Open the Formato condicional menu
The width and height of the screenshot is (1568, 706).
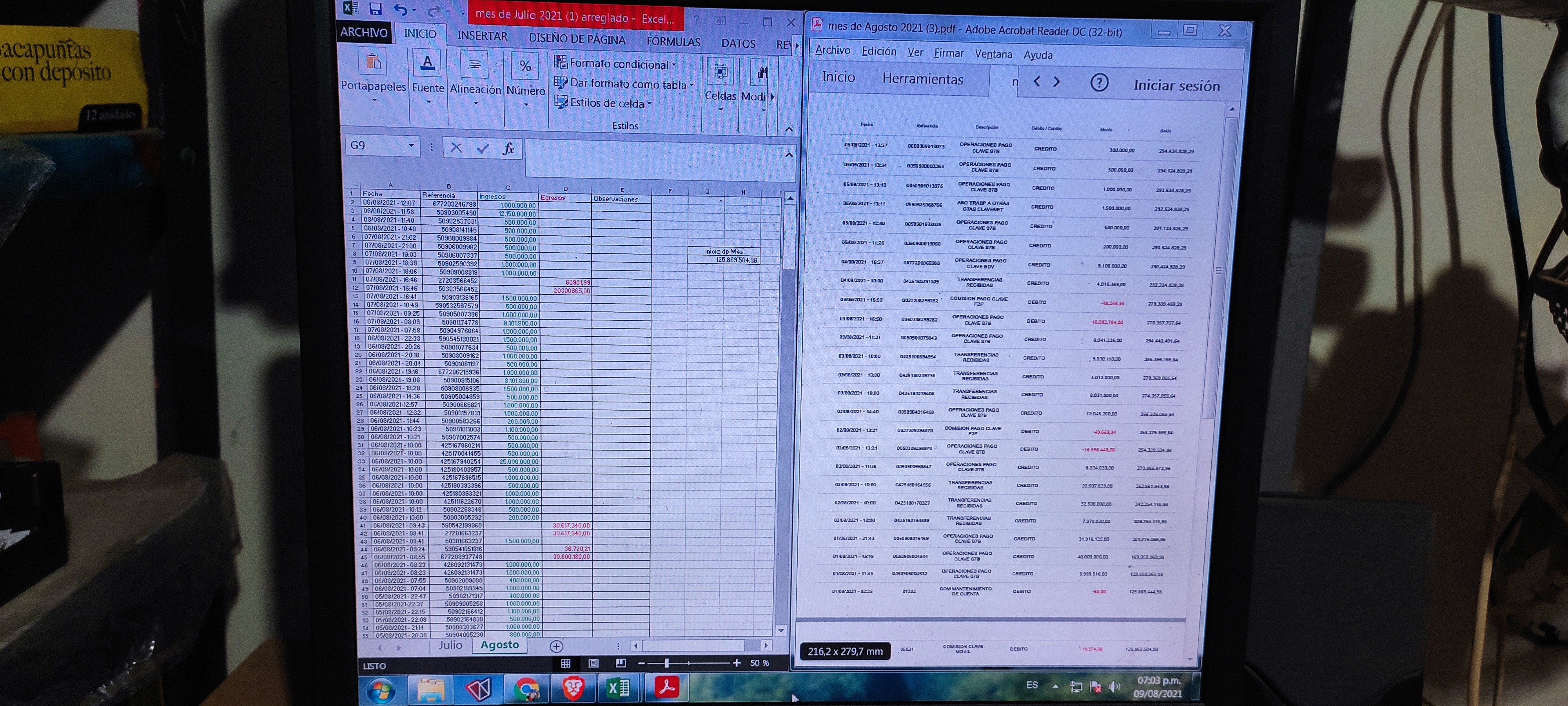[615, 64]
